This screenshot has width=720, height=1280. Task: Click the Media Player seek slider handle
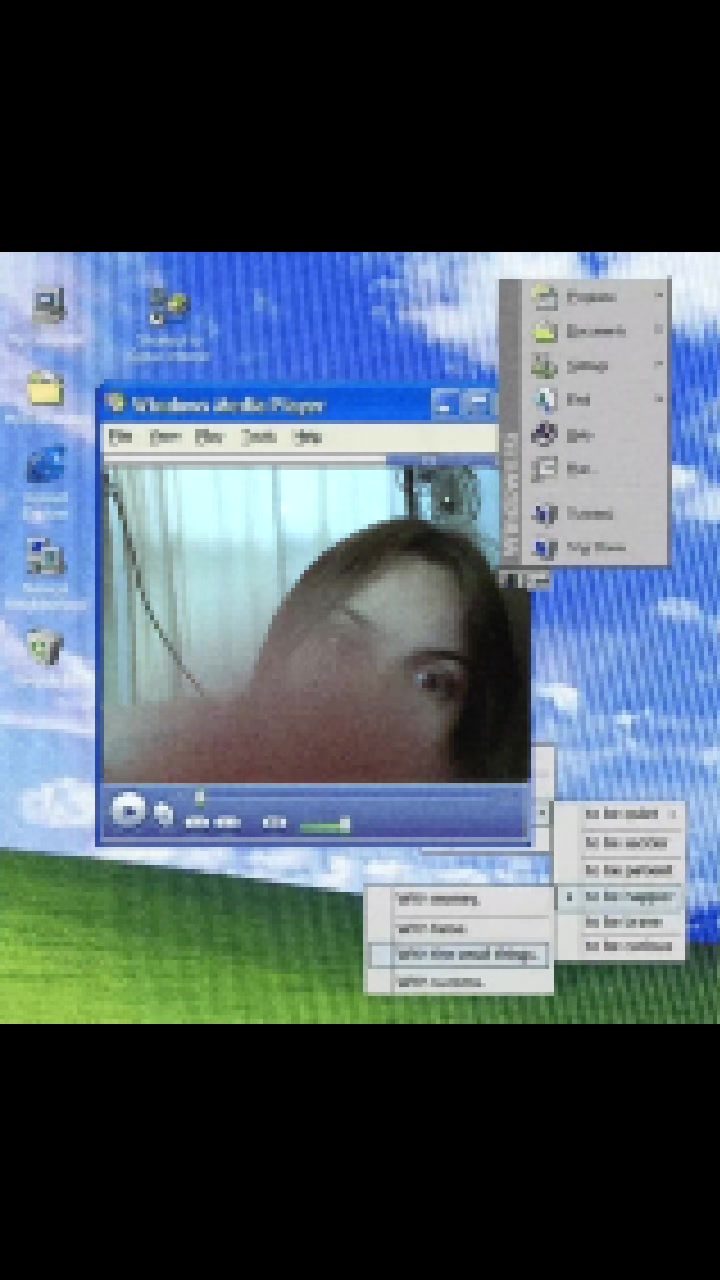(199, 797)
